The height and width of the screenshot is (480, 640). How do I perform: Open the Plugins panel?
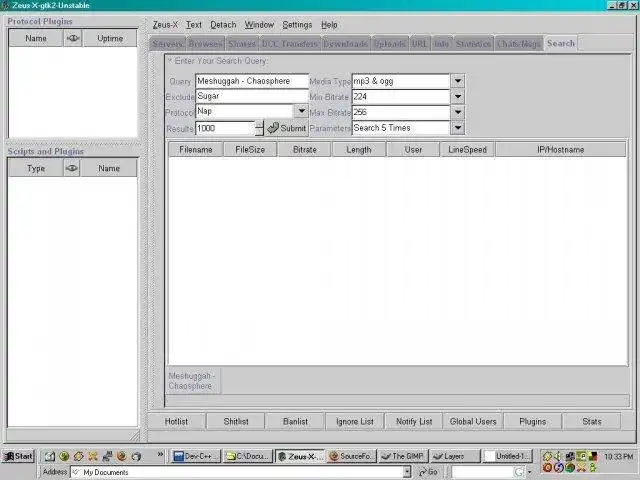point(533,421)
